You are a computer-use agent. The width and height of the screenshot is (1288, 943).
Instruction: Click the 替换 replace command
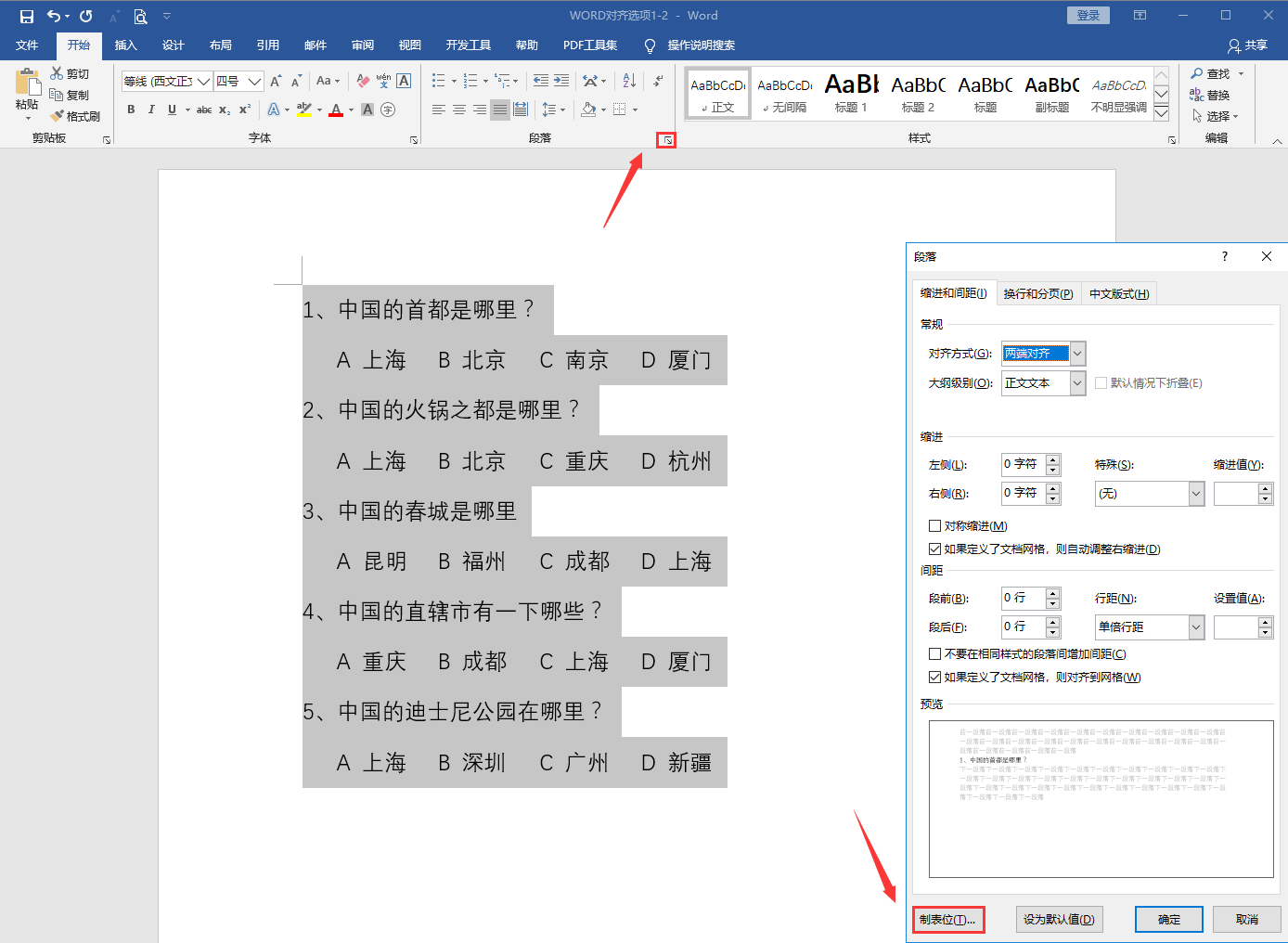point(1210,95)
